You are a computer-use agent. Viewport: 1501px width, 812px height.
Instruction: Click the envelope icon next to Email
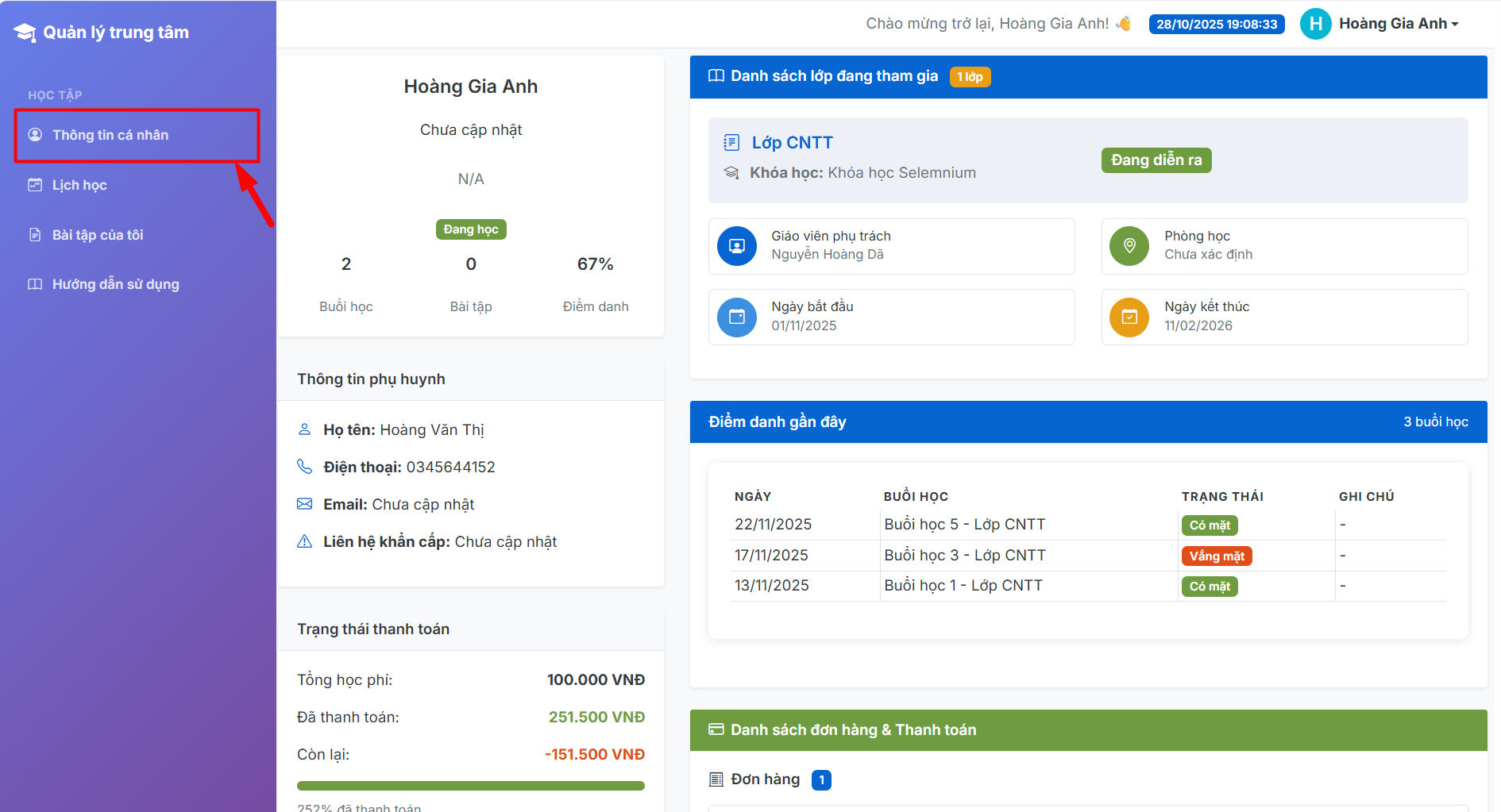[x=304, y=504]
